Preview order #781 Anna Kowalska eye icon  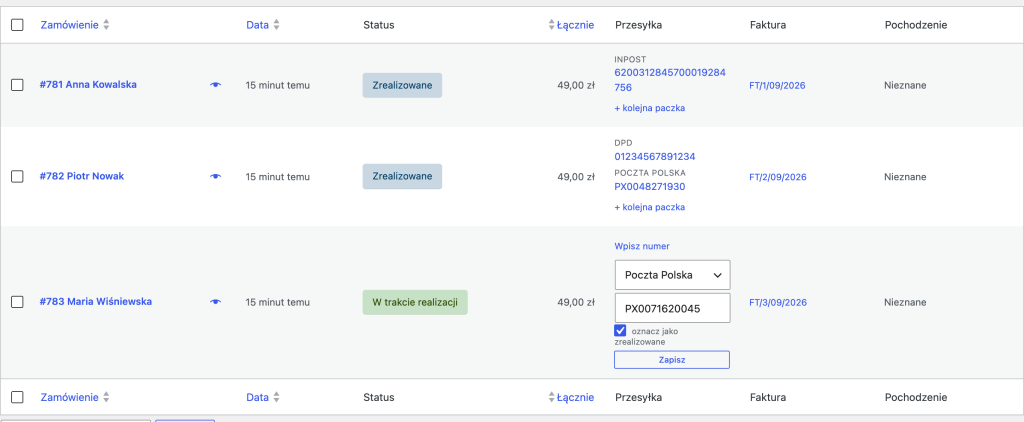pos(216,85)
